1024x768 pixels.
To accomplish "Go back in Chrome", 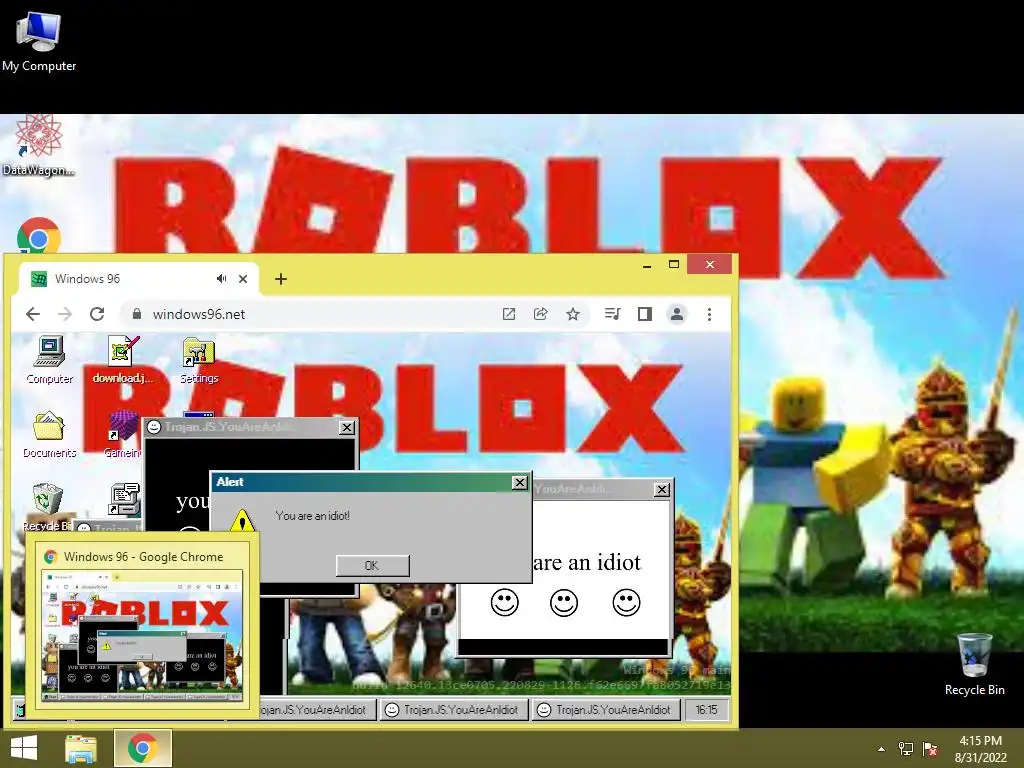I will pos(33,314).
